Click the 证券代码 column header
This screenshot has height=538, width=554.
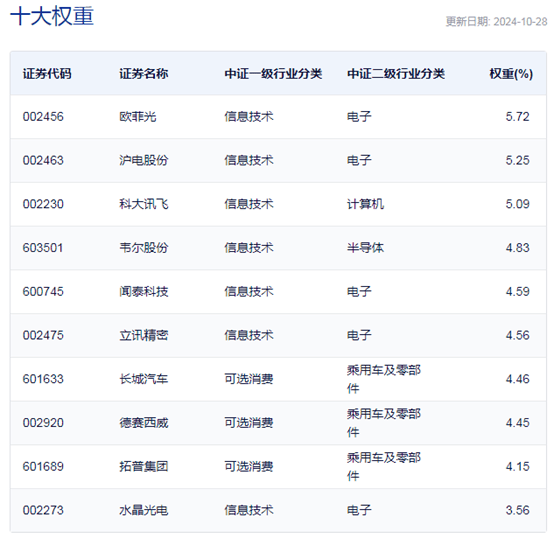[47, 73]
